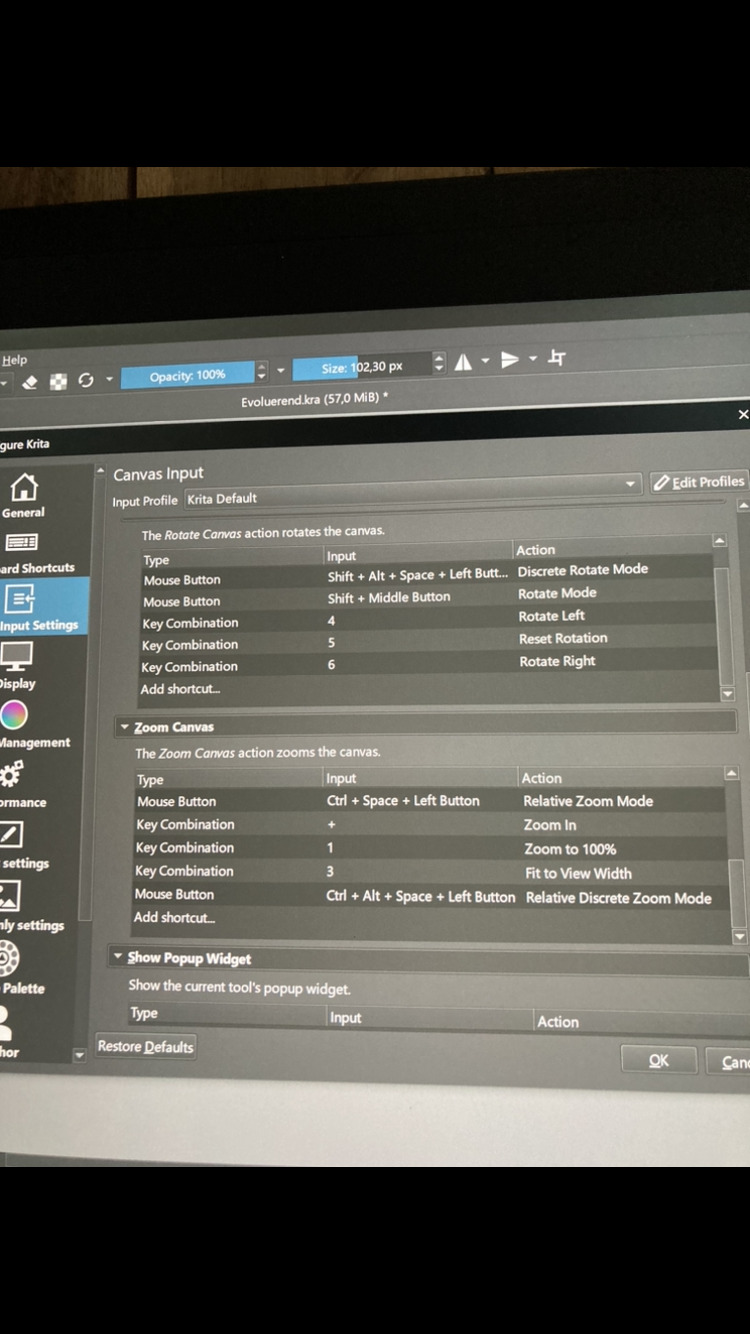
Task: Select the Rotate Left action row
Action: point(428,619)
